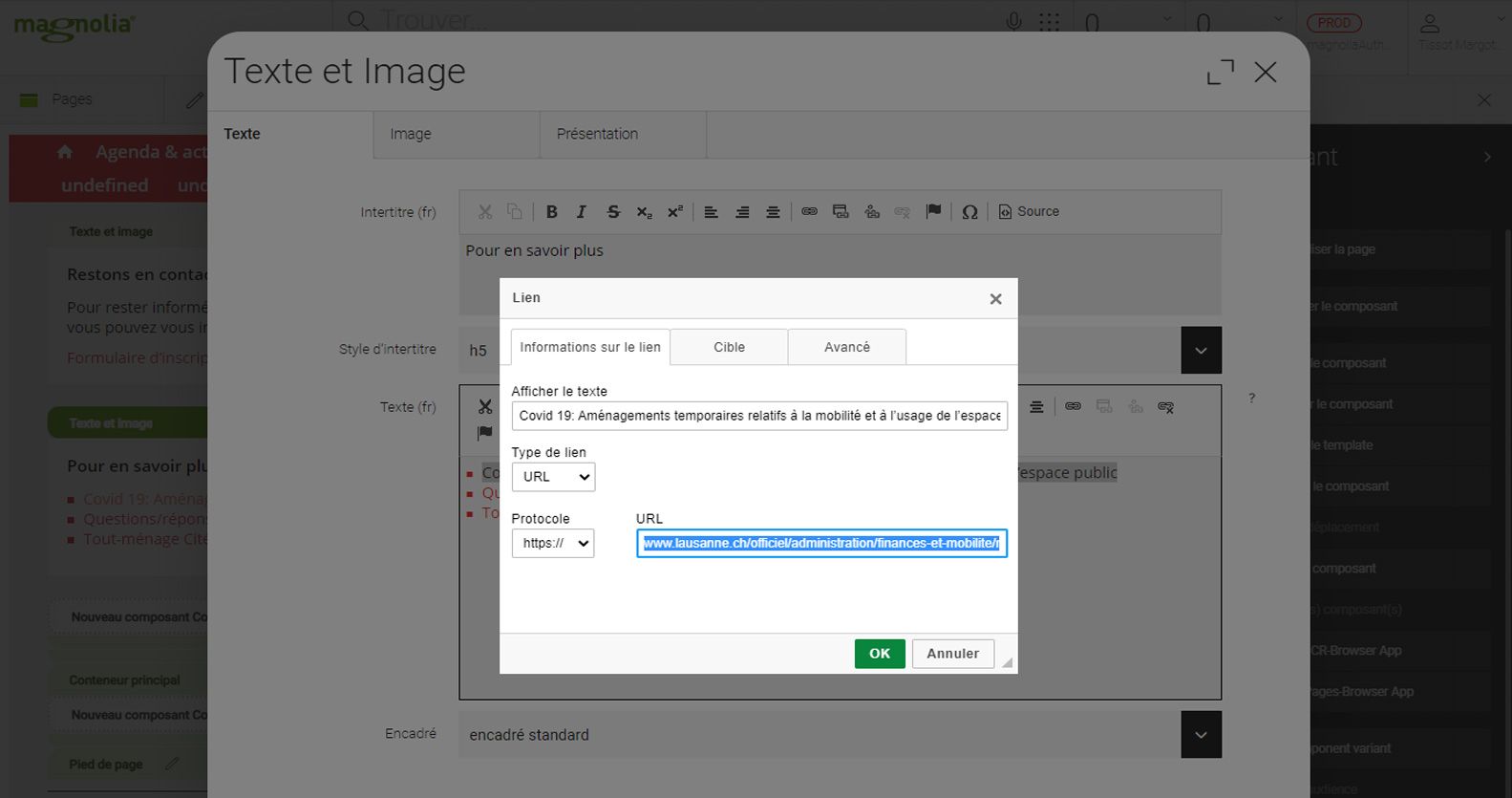Click the help question mark beside Texte field

(1251, 398)
